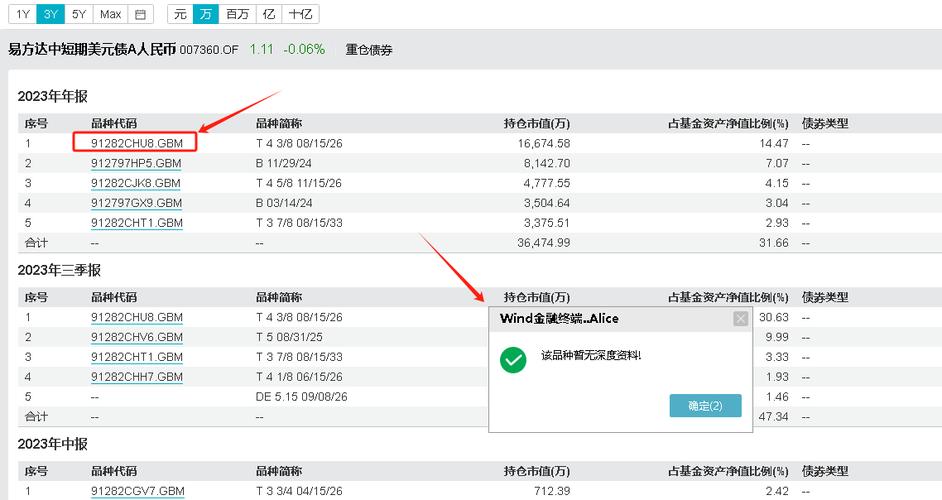Open the calendar date picker icon
The height and width of the screenshot is (500, 942).
(141, 14)
